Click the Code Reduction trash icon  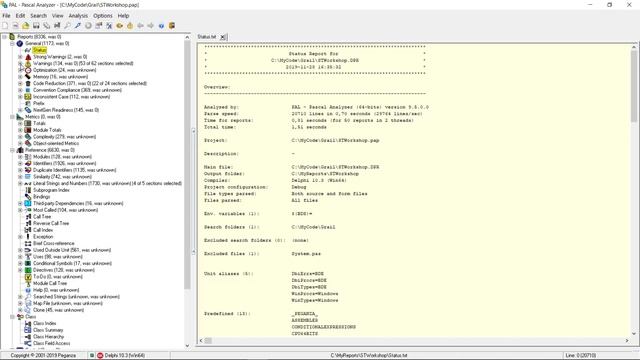[28, 83]
